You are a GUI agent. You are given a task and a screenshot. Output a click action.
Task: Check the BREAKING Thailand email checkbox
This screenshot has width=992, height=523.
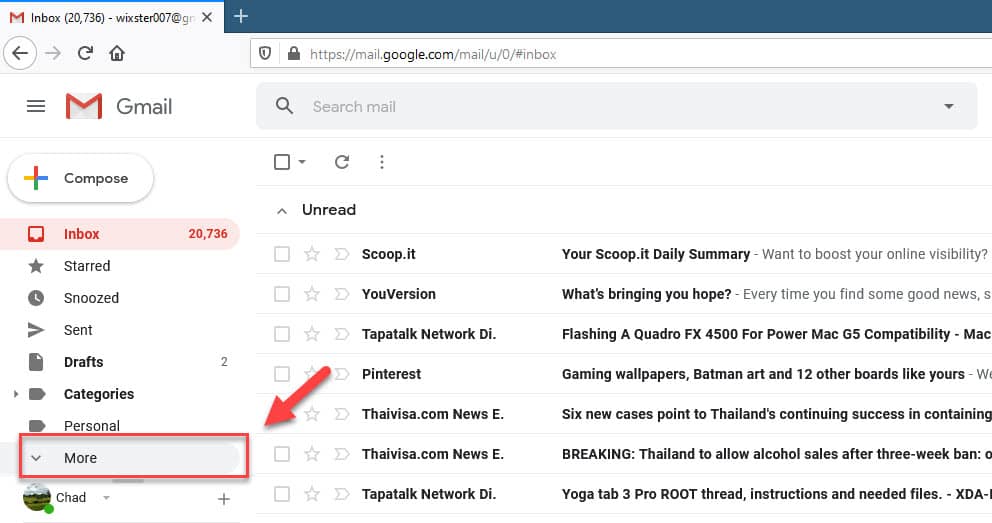click(x=282, y=453)
